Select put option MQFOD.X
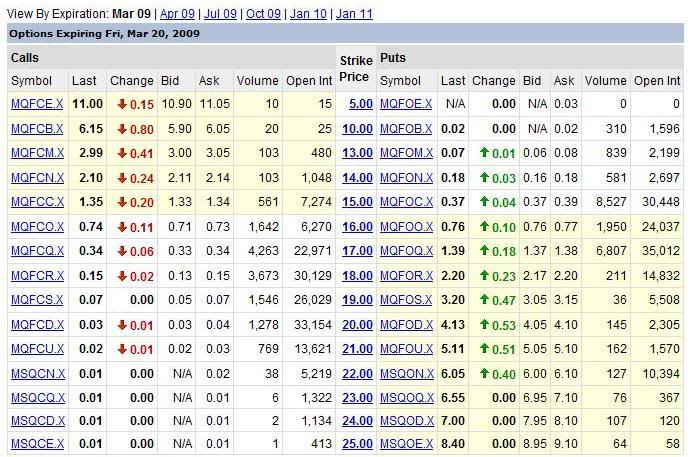Image resolution: width=693 pixels, height=457 pixels. tap(407, 322)
